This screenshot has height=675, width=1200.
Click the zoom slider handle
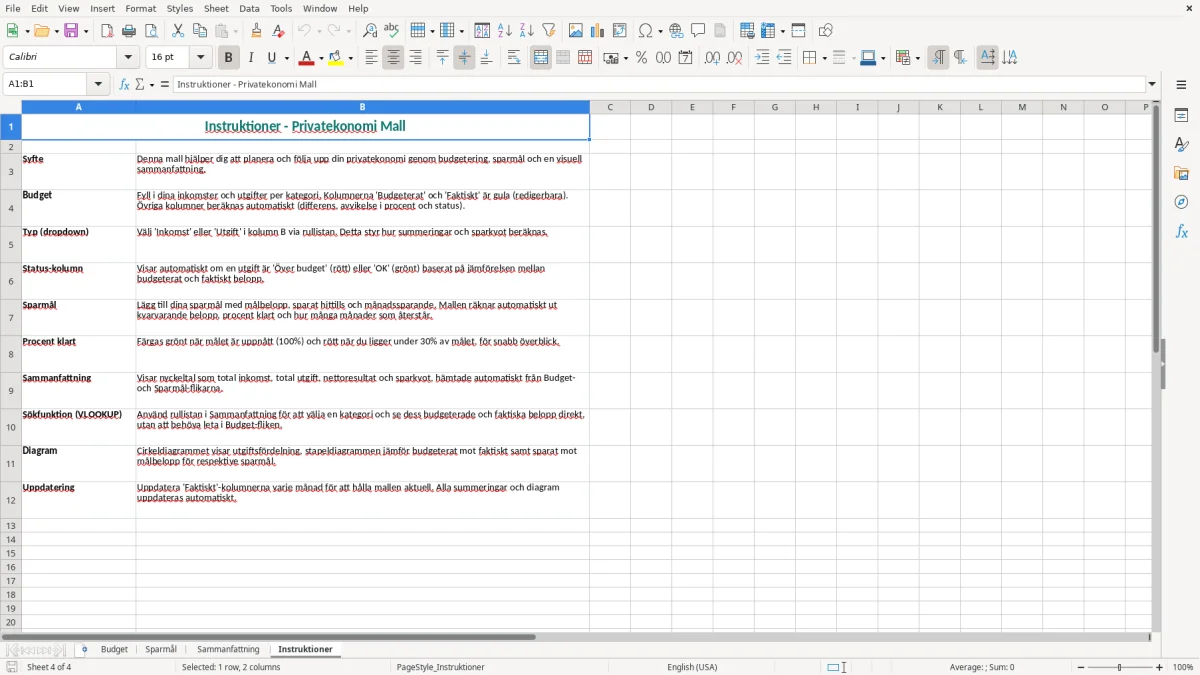[x=1119, y=667]
